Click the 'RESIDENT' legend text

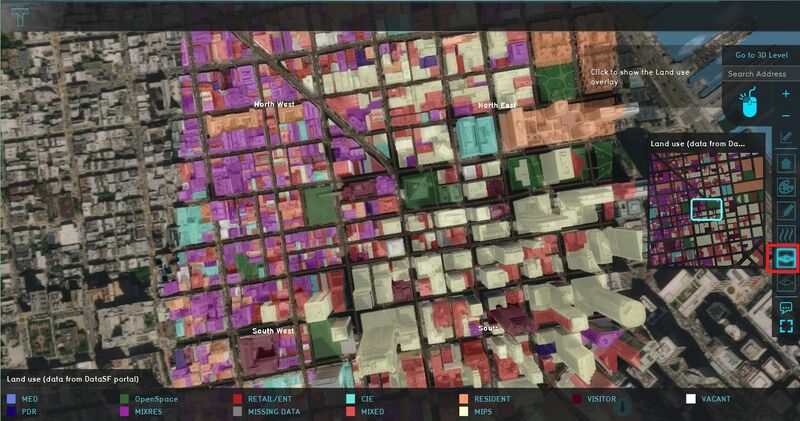point(492,399)
